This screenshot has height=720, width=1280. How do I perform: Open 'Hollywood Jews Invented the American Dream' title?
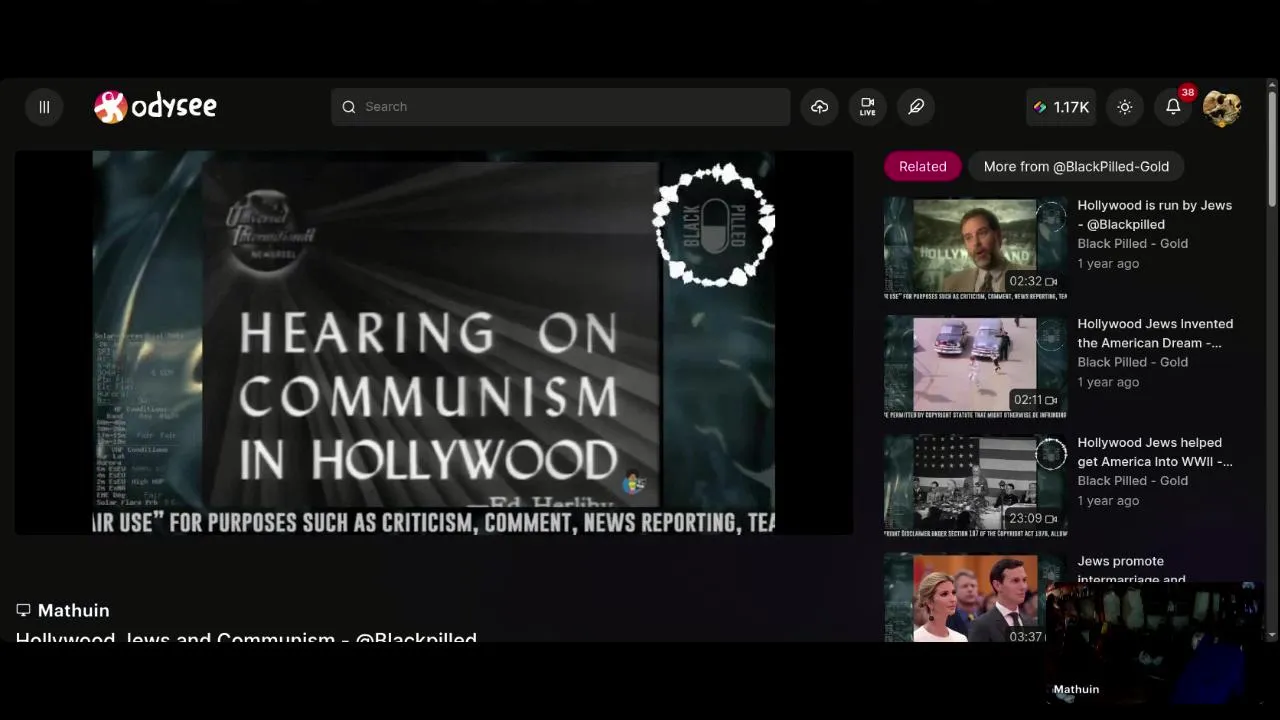(1155, 333)
